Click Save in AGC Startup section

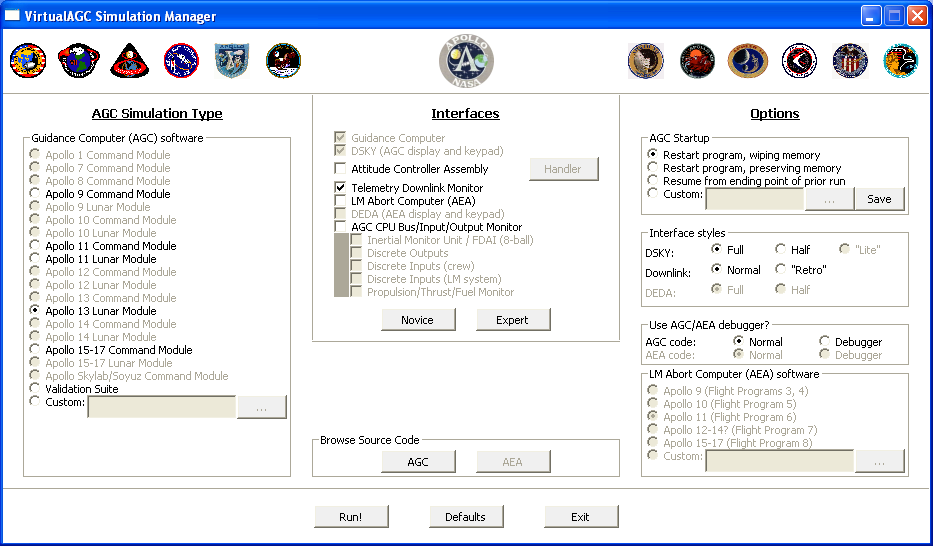point(879,199)
